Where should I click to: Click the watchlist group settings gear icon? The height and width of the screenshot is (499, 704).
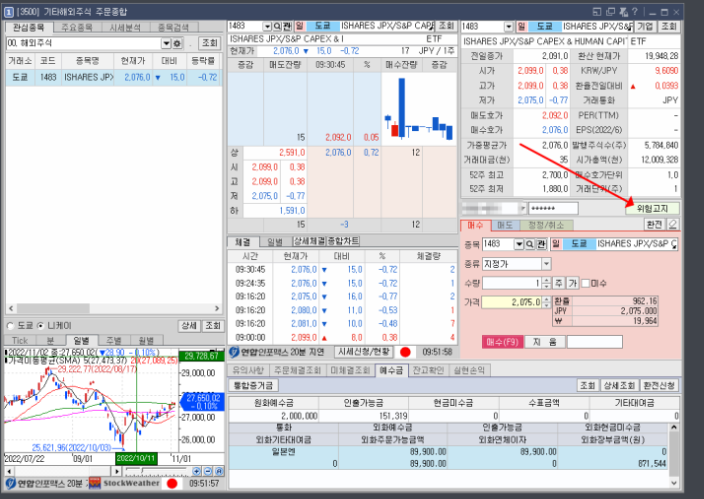pyautogui.click(x=177, y=43)
